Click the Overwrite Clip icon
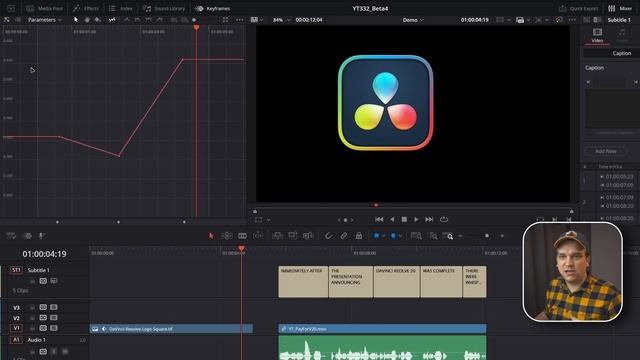This screenshot has height=360, width=640. pos(293,236)
